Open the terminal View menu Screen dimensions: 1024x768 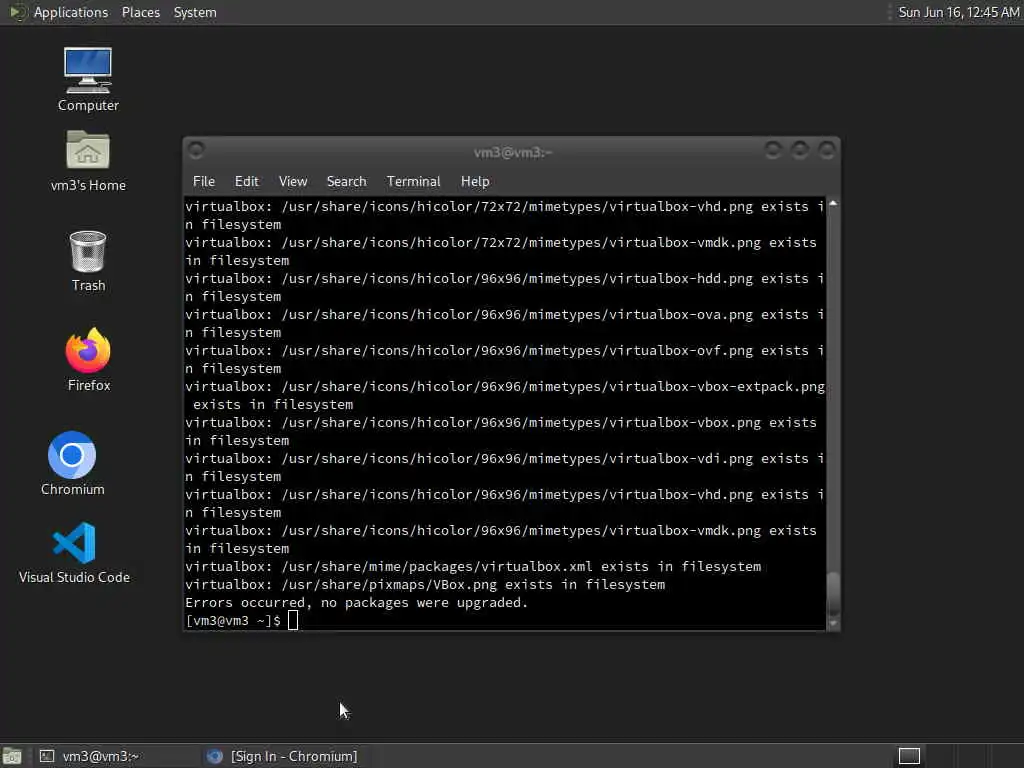point(293,182)
